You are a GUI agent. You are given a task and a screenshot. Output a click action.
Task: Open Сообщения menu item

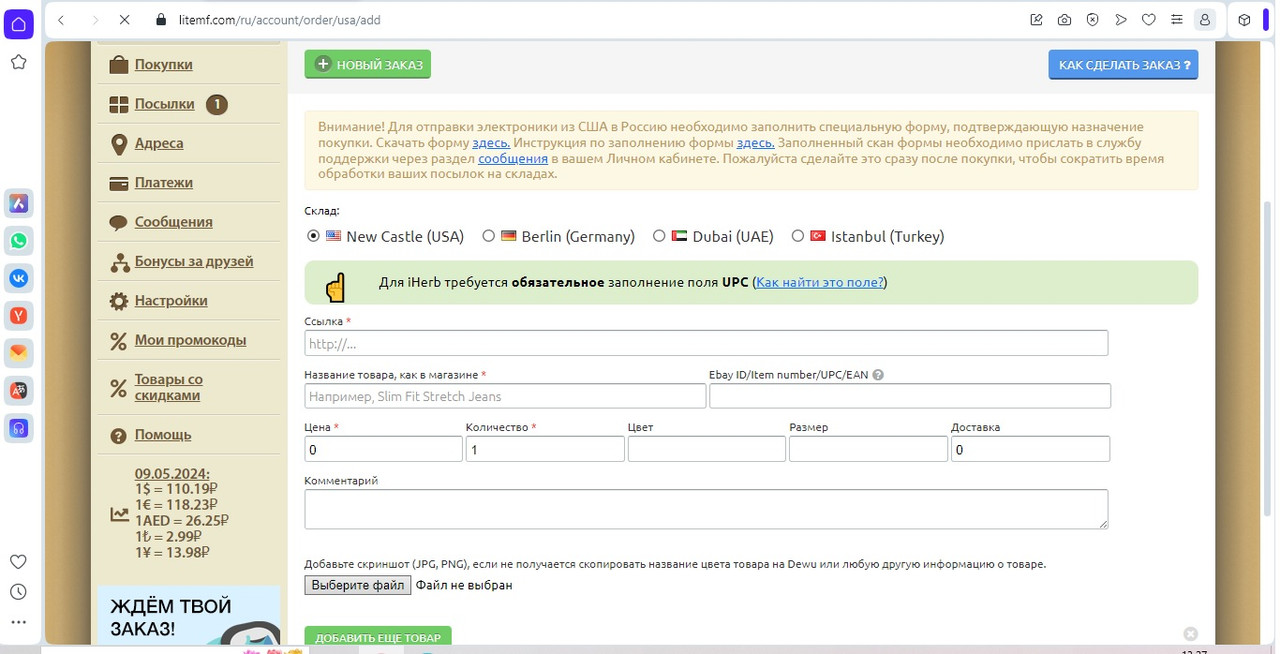(174, 222)
